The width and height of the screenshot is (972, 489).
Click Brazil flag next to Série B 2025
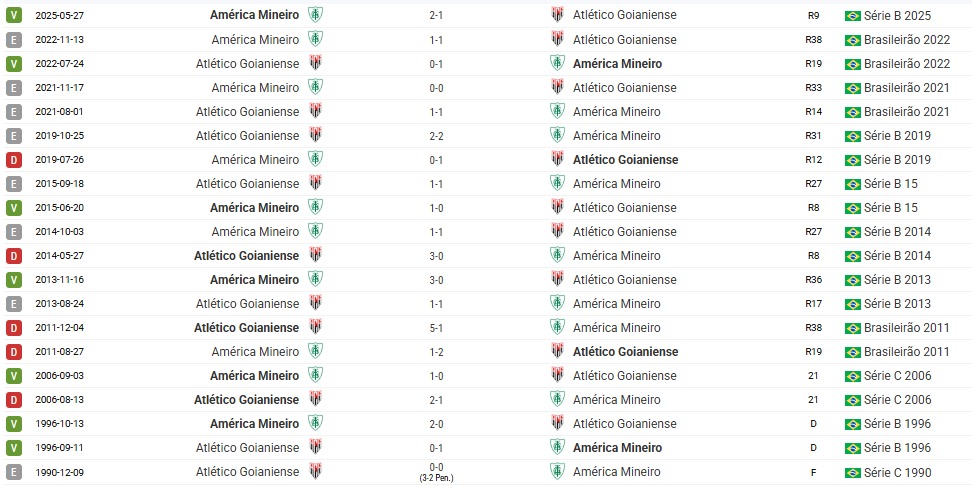pyautogui.click(x=853, y=16)
